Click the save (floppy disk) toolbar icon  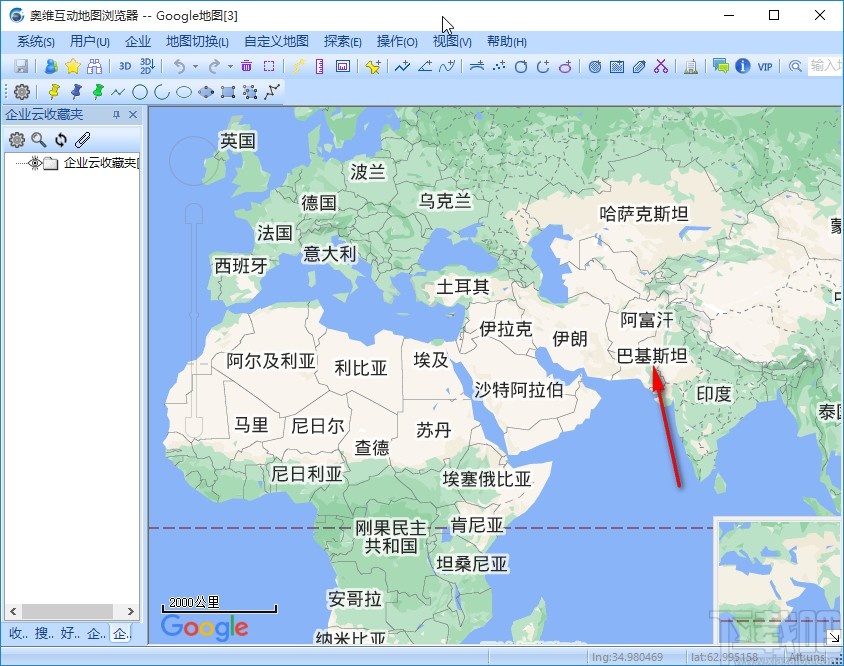tap(21, 66)
